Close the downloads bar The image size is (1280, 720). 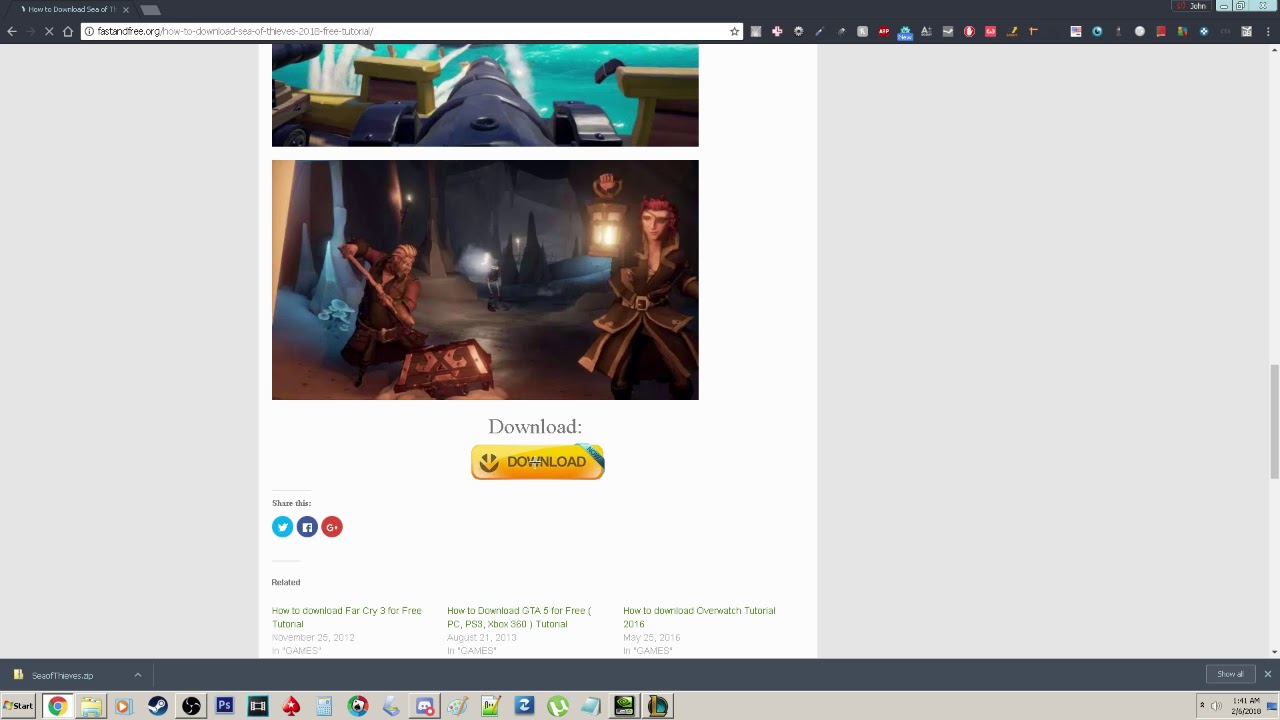[1268, 674]
